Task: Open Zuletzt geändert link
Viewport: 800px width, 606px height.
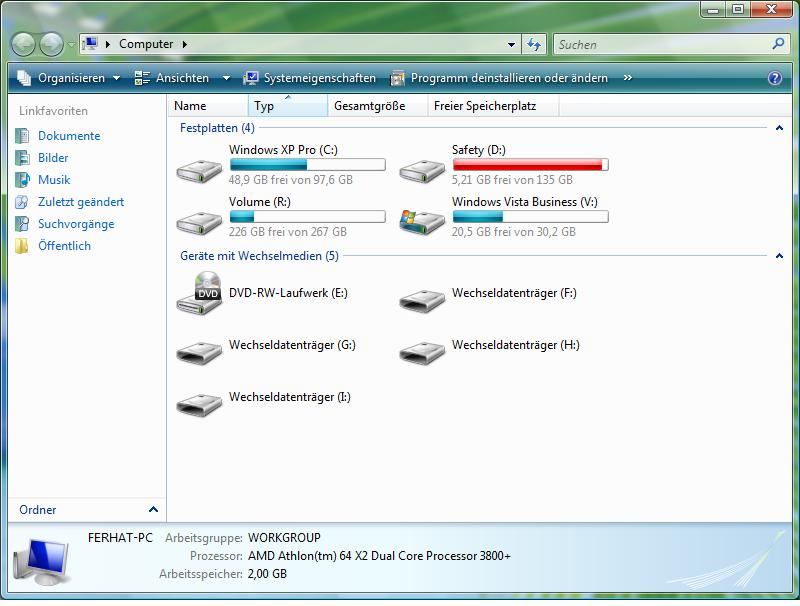Action: click(81, 202)
